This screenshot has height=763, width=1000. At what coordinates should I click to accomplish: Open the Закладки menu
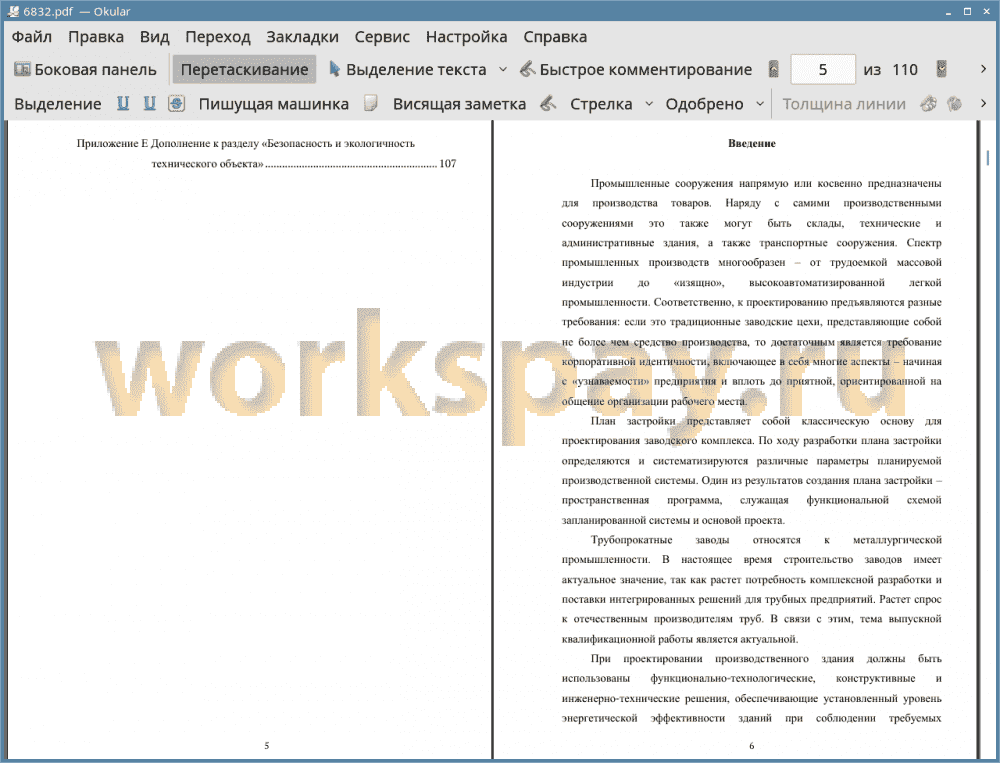tap(302, 37)
